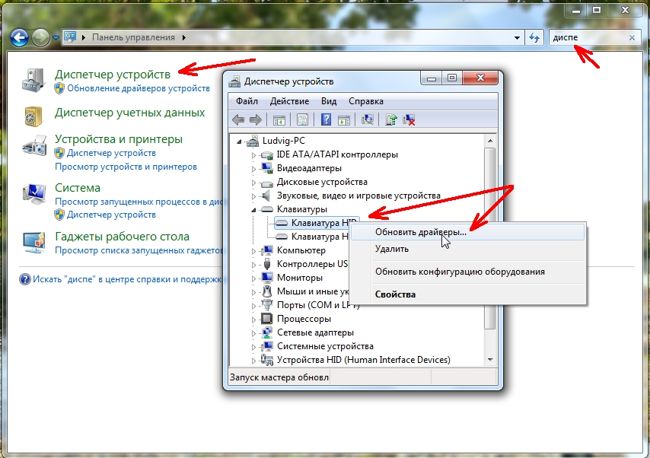The image size is (650, 458).
Task: Click the Control Panel icon in address bar
Action: [70, 37]
